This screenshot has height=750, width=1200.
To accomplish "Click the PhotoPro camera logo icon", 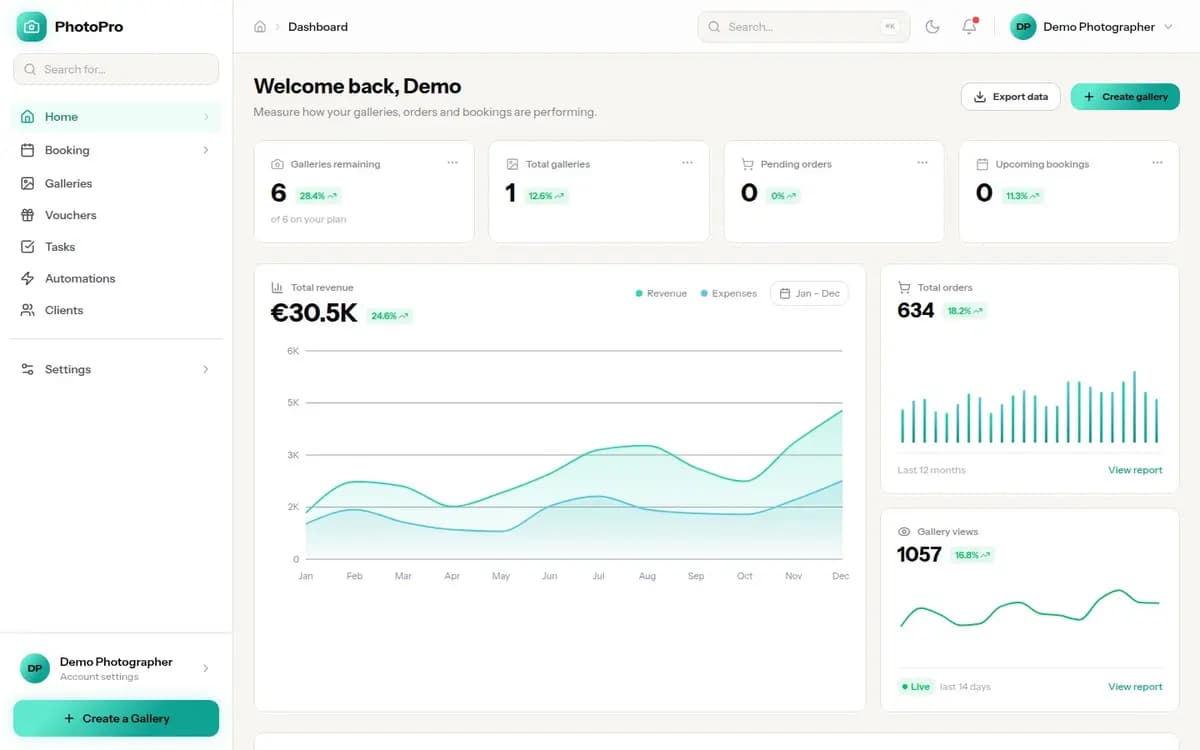I will pos(32,27).
